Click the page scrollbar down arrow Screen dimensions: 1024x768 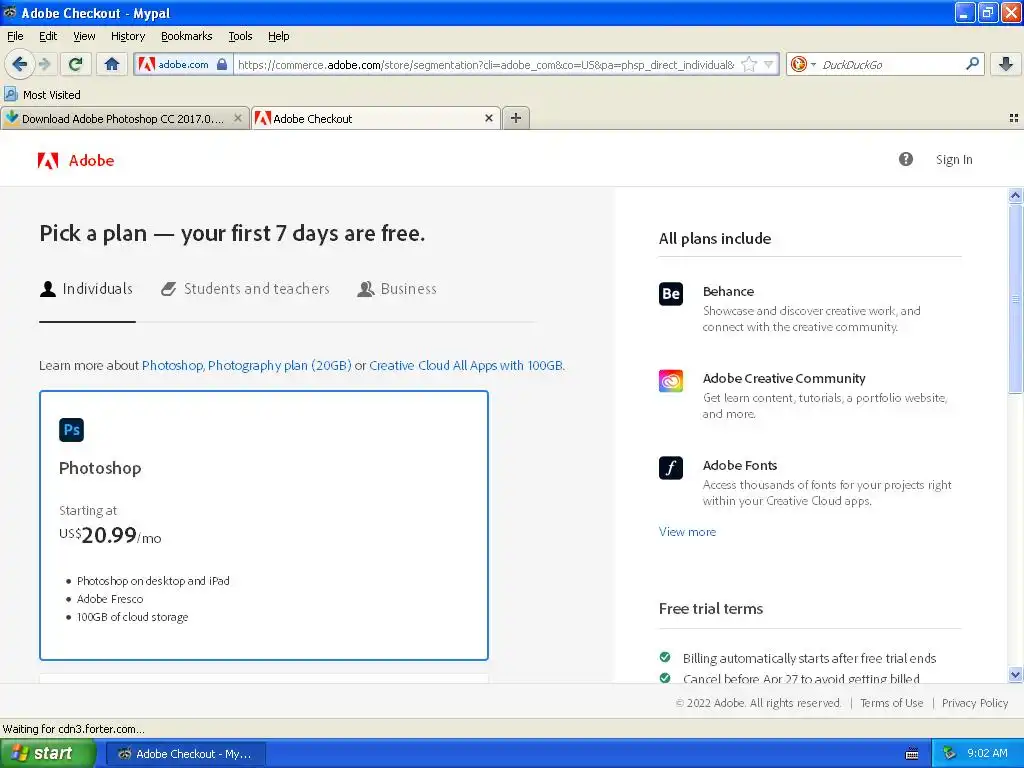tap(1015, 675)
